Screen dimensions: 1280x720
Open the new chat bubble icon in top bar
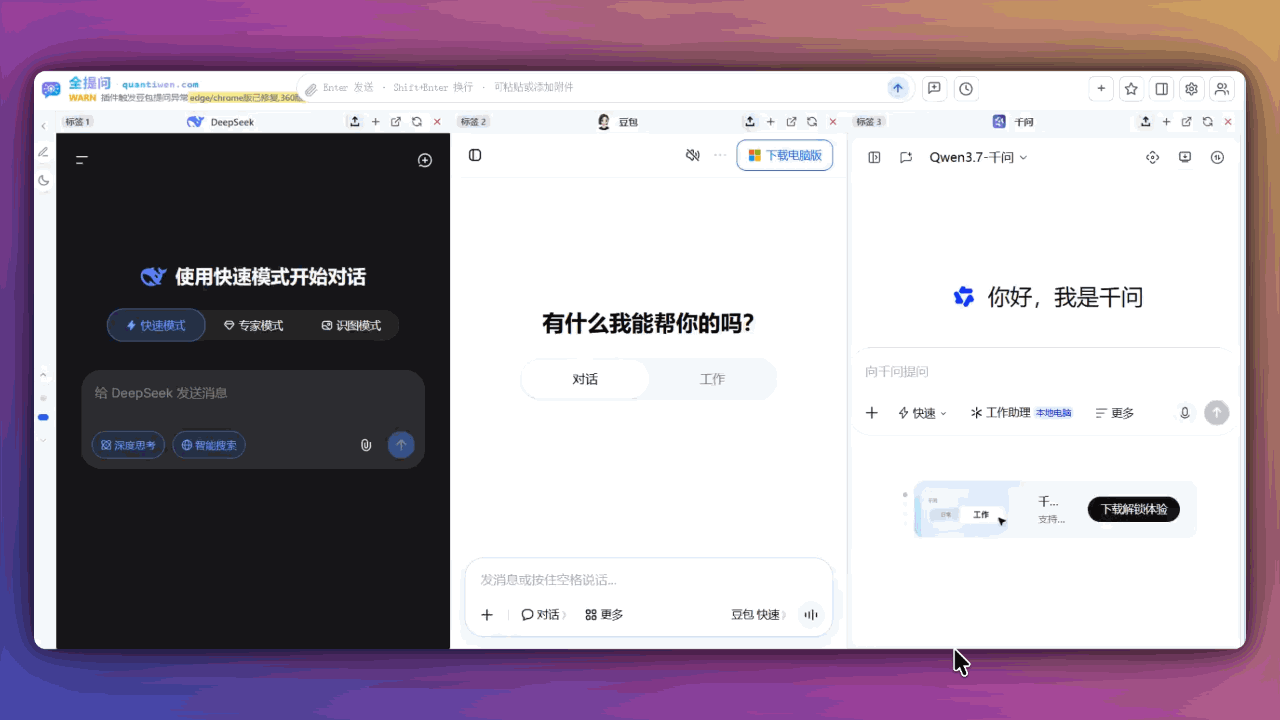(x=934, y=88)
